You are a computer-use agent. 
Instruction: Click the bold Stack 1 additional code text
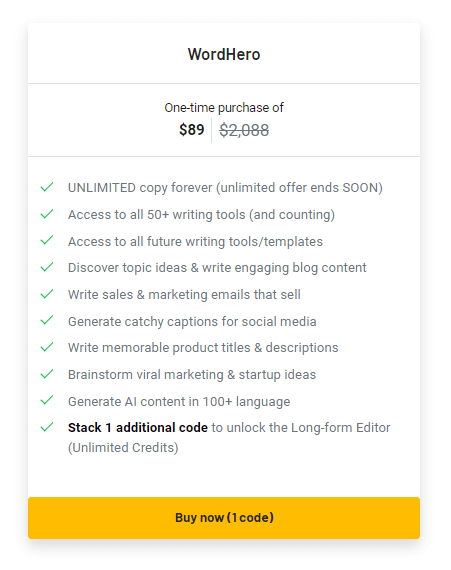coord(138,428)
